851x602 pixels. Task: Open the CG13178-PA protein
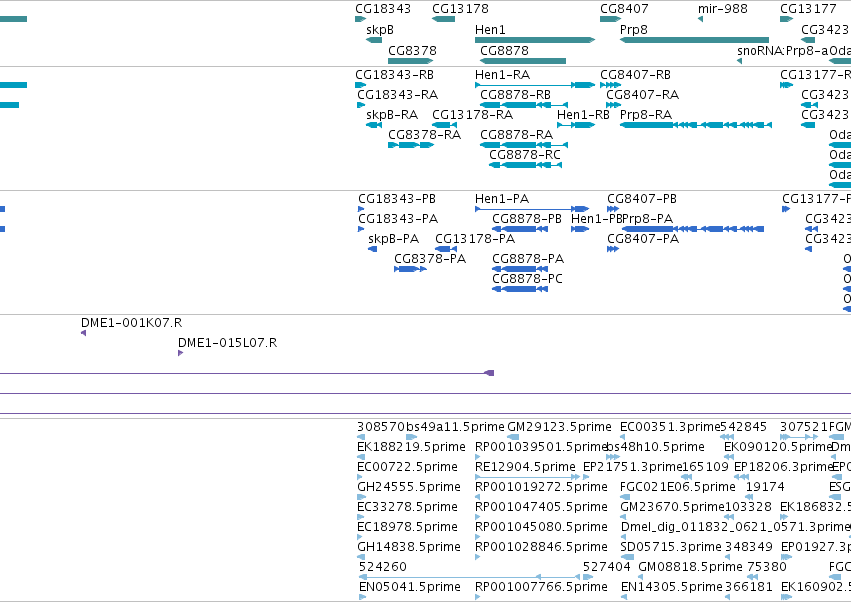click(475, 239)
